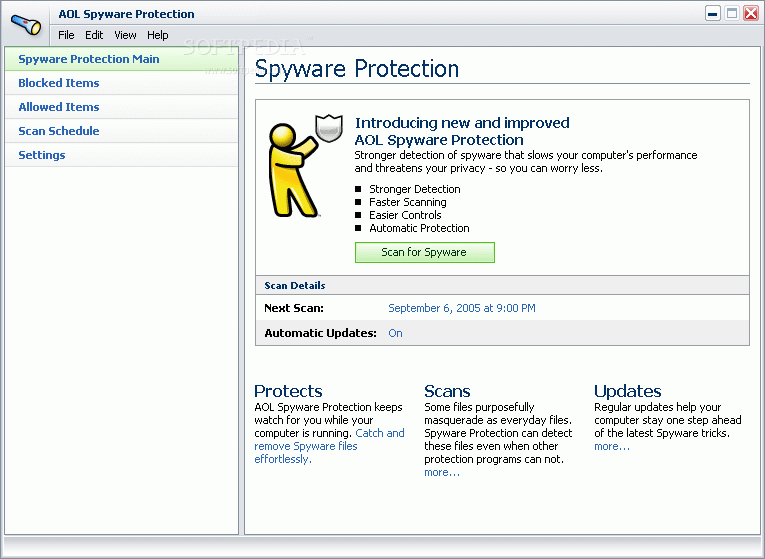Close the AOL Spyware Protection window
Viewport: 765px width, 559px height.
(751, 14)
